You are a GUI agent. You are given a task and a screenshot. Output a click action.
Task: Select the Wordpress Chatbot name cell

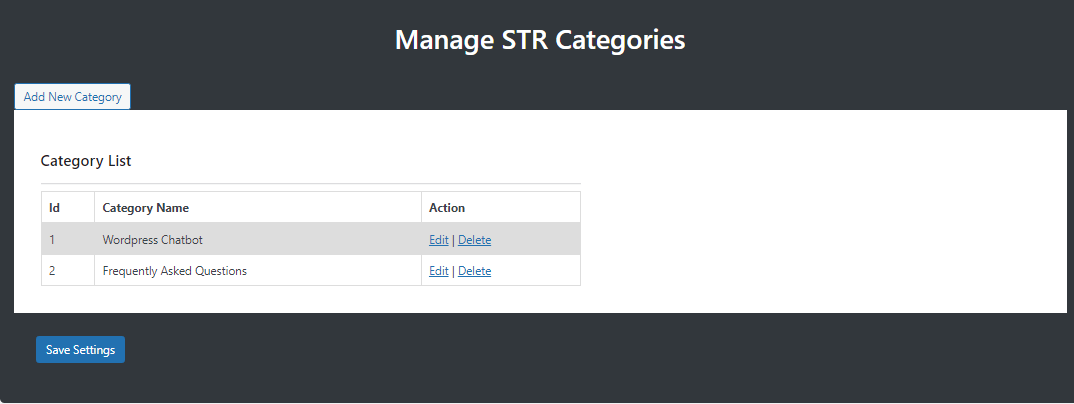(258, 240)
